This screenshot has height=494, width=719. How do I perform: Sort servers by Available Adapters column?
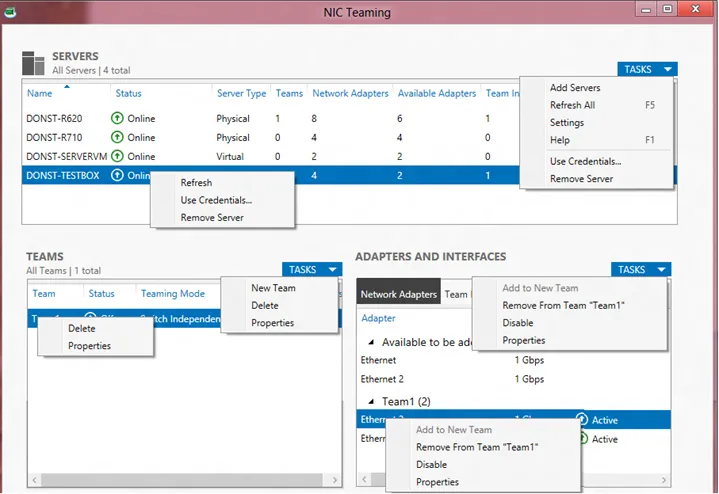[x=437, y=94]
